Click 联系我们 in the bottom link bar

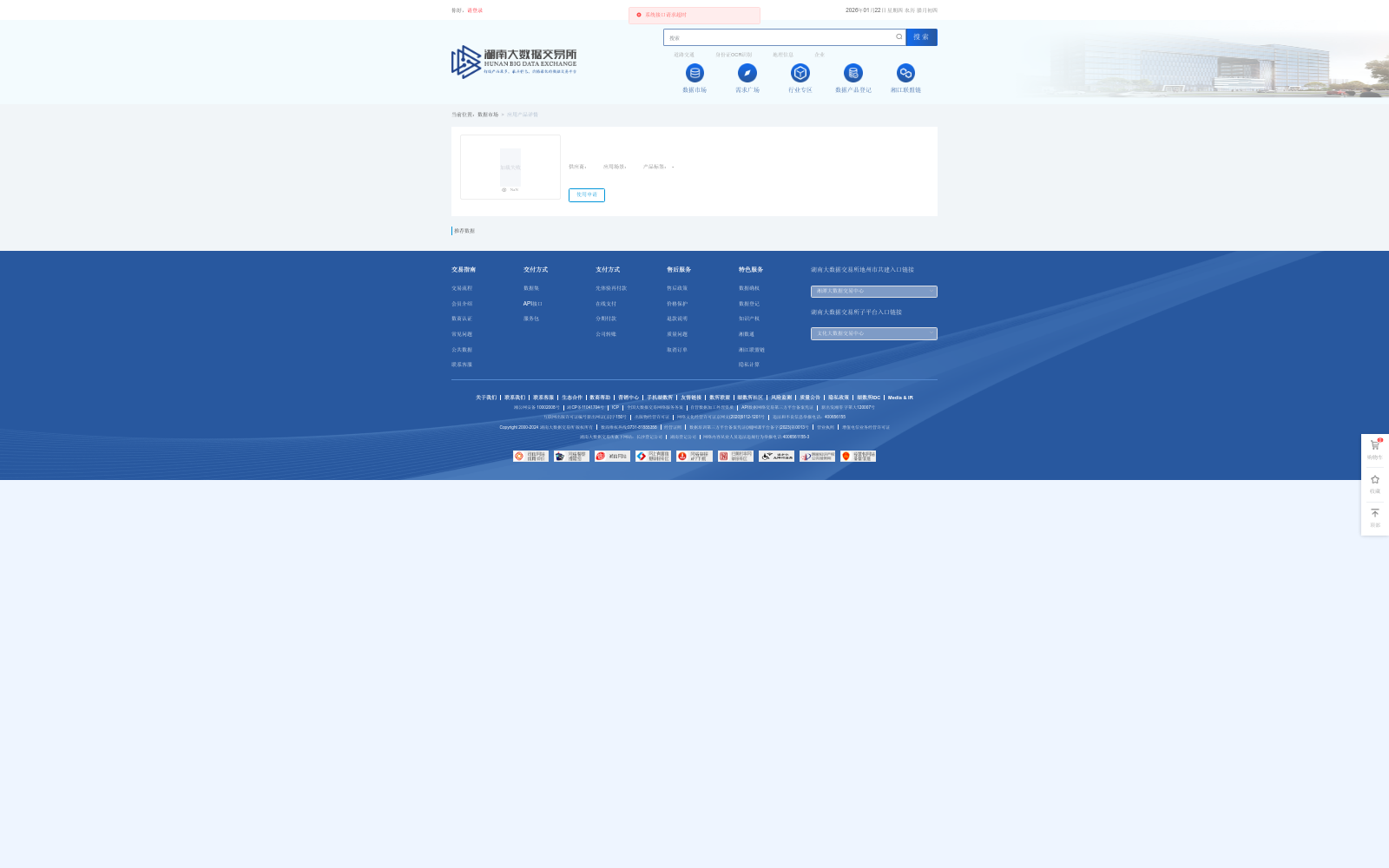(515, 398)
